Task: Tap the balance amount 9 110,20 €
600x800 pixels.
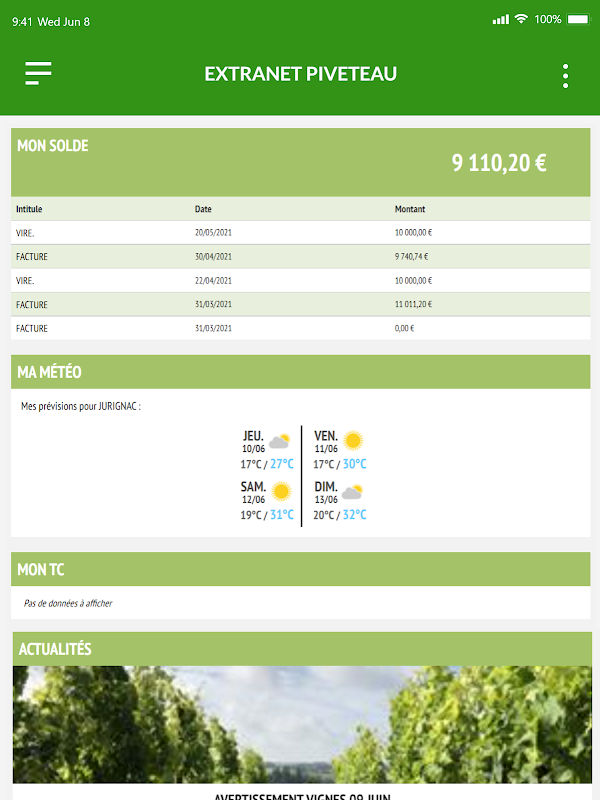Action: (x=499, y=163)
